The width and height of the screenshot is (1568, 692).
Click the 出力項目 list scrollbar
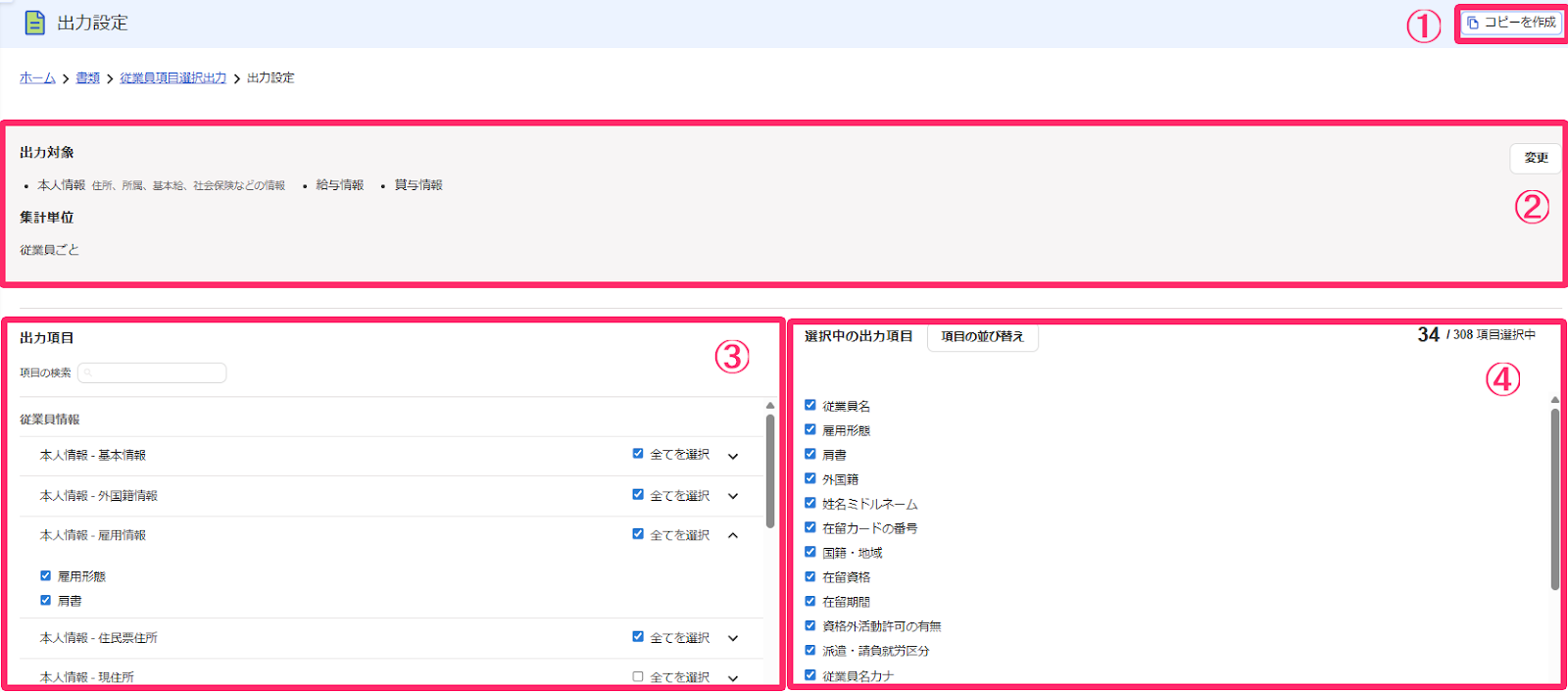(770, 471)
